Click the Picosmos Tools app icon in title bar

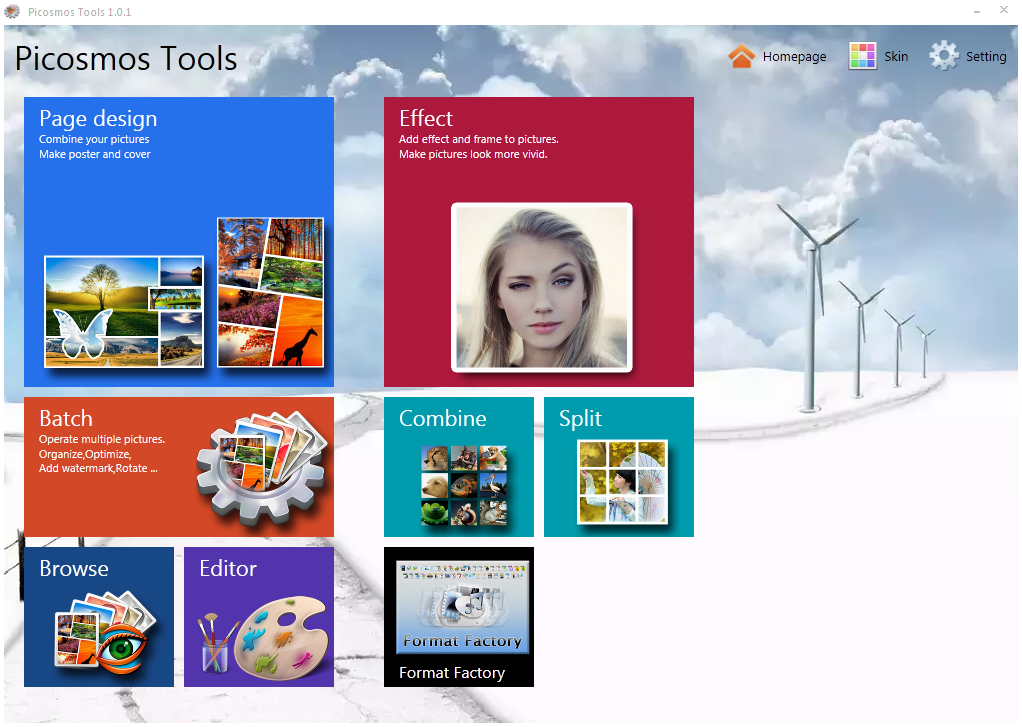(x=12, y=12)
